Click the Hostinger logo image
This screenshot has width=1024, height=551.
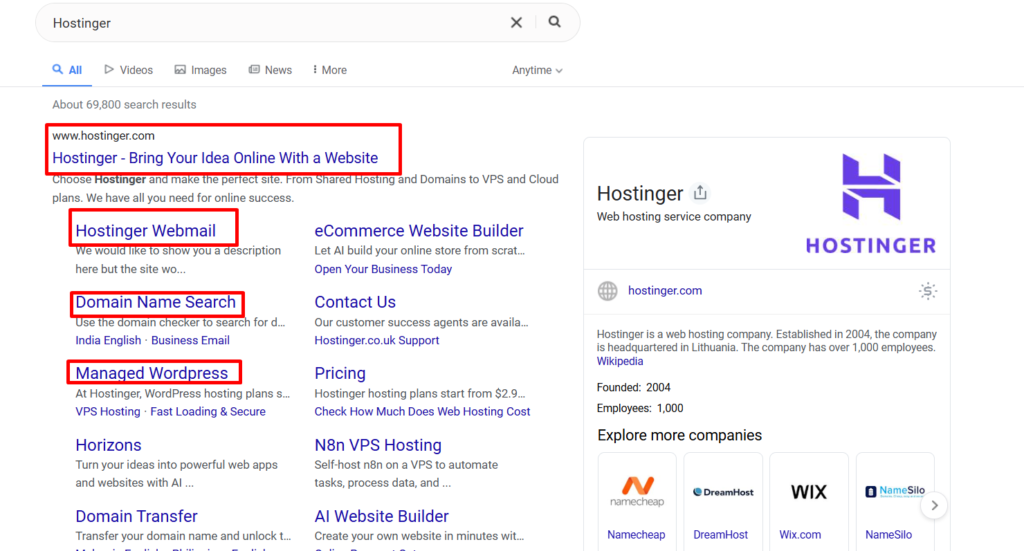point(871,203)
